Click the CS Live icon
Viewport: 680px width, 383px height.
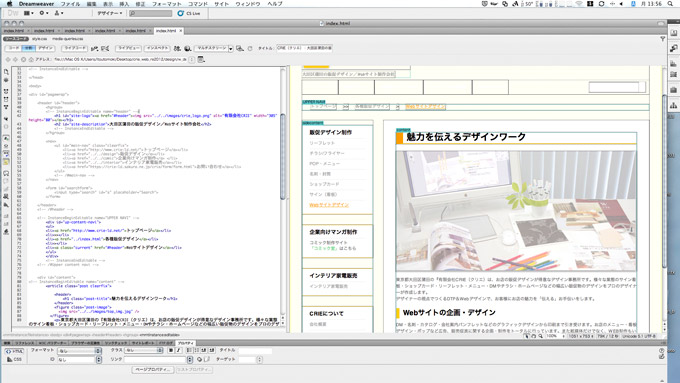pos(181,13)
